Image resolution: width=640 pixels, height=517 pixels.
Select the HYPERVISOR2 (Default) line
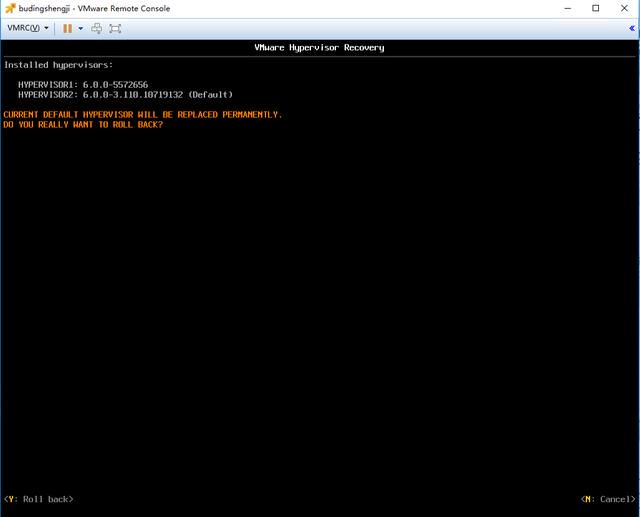point(125,95)
